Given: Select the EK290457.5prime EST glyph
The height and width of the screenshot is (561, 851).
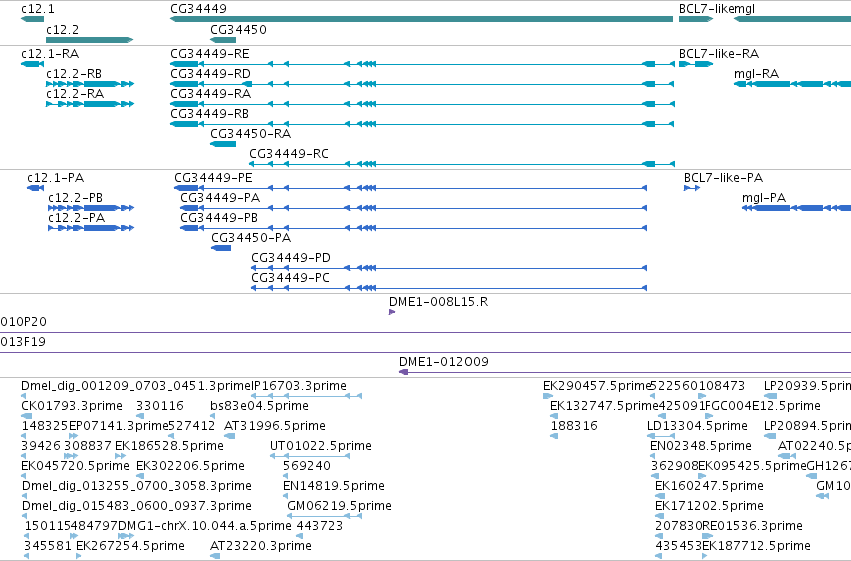Looking at the screenshot, I should 548,396.
